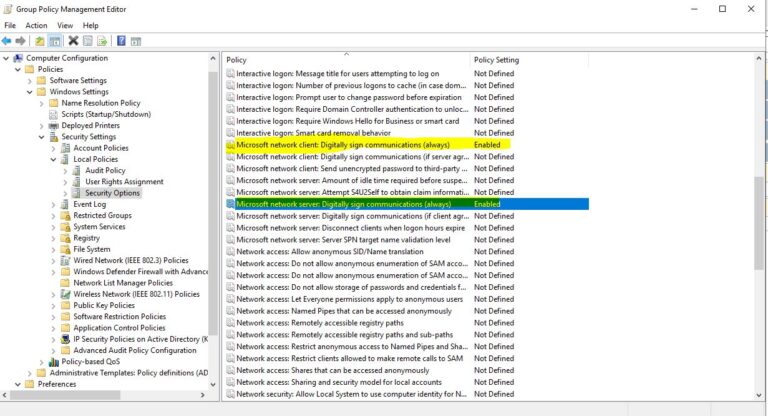Collapse the Local Policies node

click(53, 159)
